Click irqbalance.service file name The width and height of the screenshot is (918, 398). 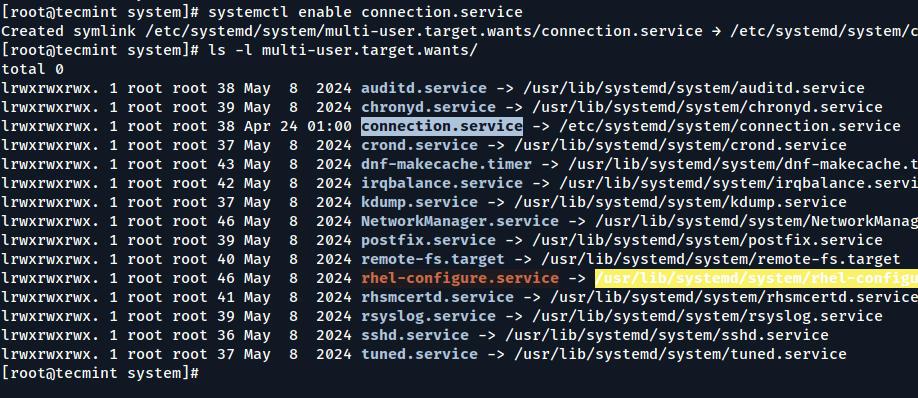point(442,183)
